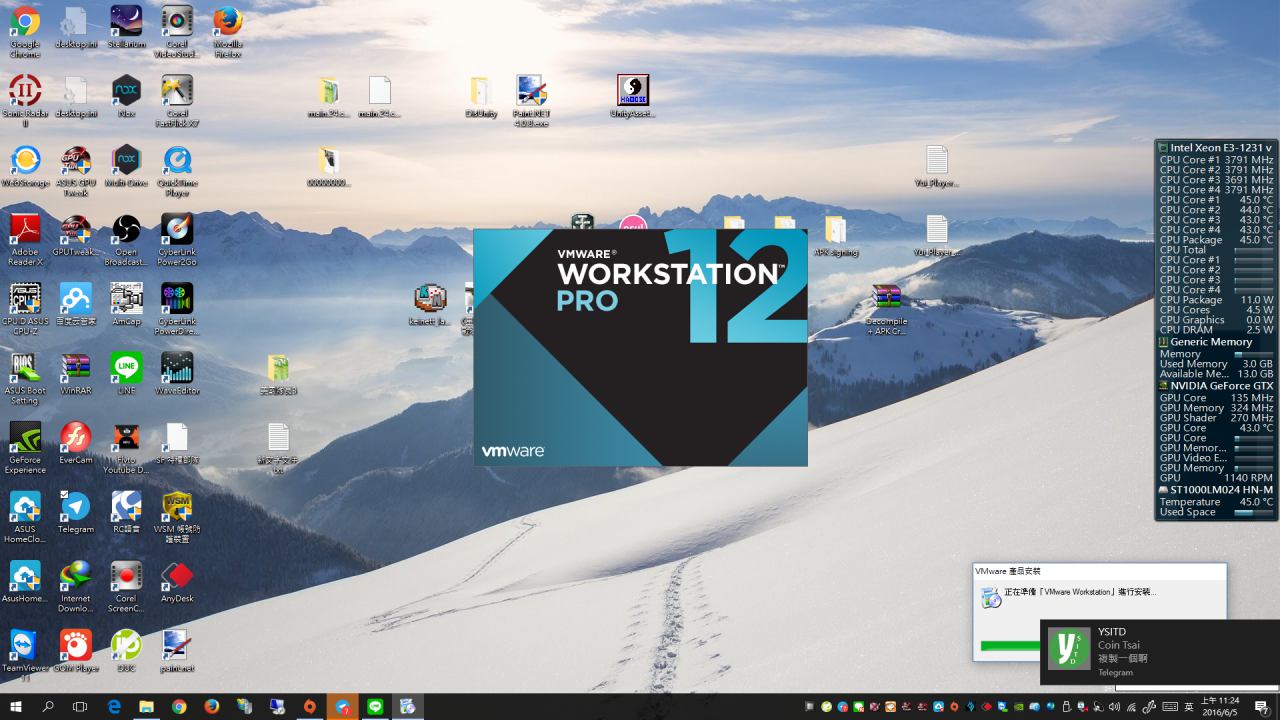Launch the AnyDesk desktop shortcut

pos(177,578)
